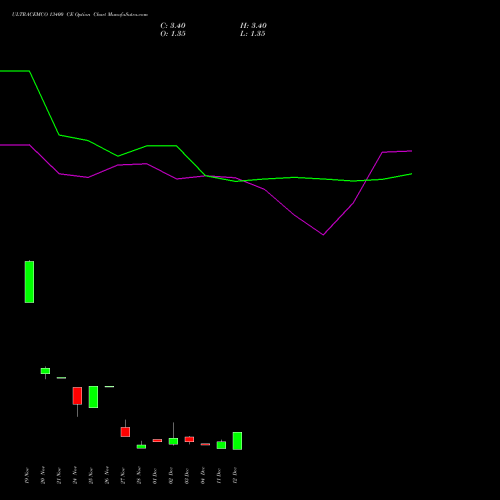Click the "04 Dec" date label
Viewport: 500px width, 500px height.
(x=203, y=475)
